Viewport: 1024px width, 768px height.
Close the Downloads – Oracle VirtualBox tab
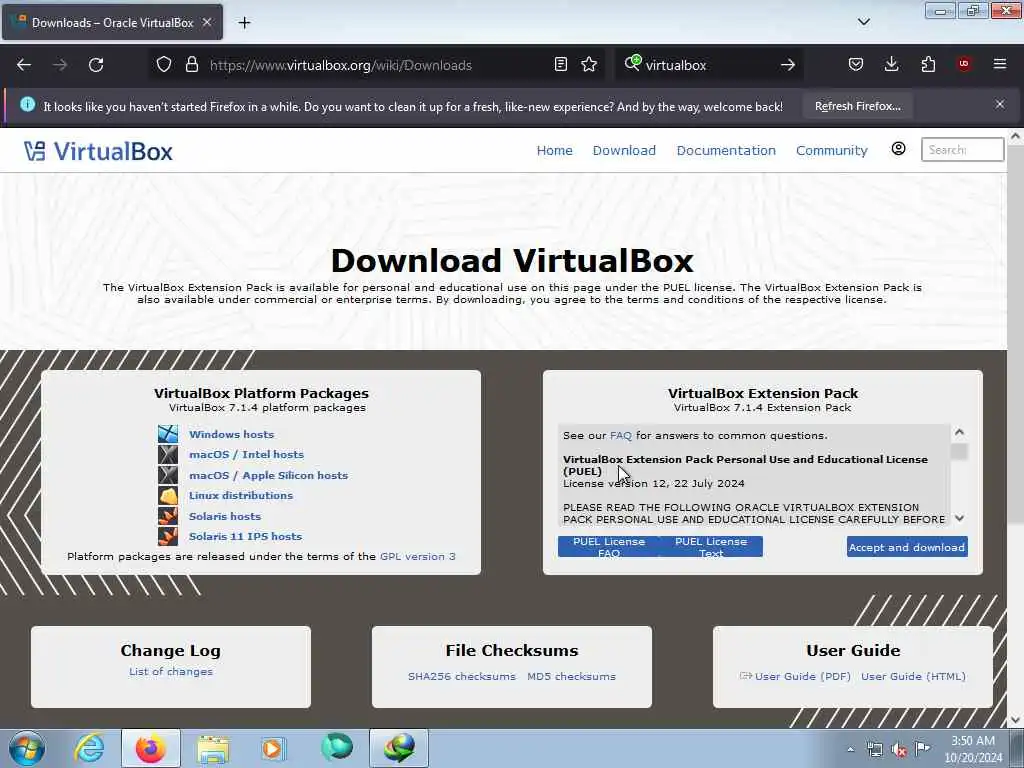pyautogui.click(x=207, y=22)
